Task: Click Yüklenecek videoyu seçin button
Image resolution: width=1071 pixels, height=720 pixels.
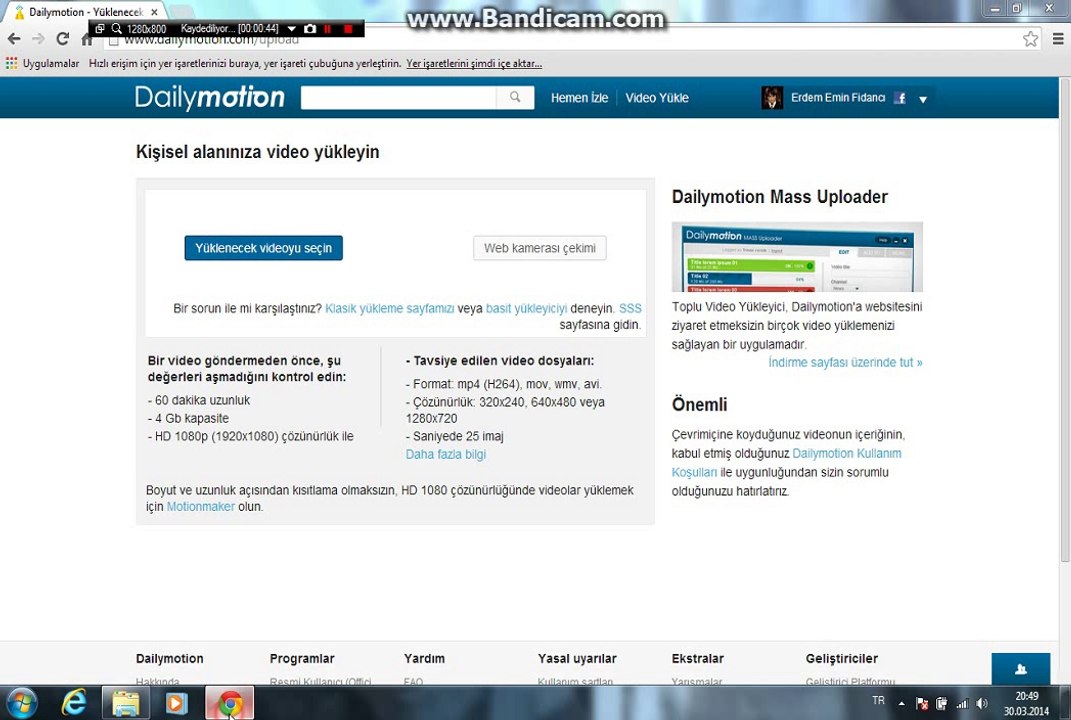Action: pos(264,248)
